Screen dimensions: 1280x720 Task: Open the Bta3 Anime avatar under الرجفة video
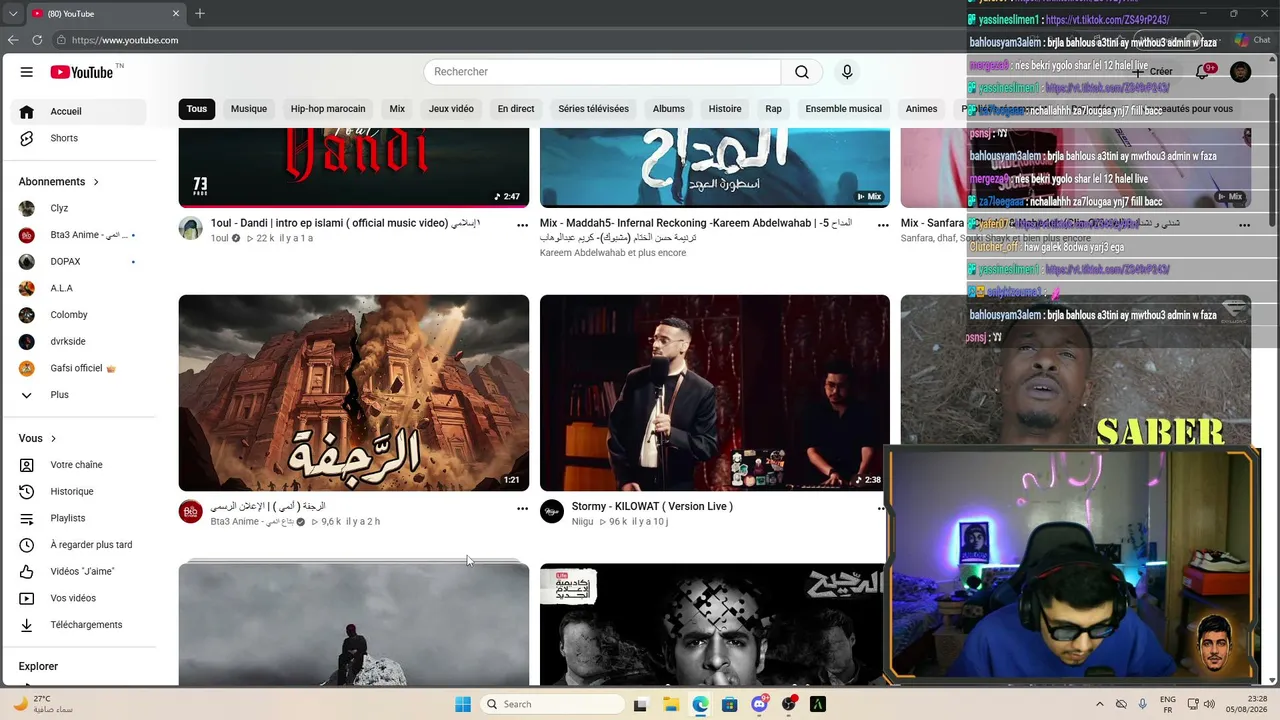pyautogui.click(x=191, y=512)
